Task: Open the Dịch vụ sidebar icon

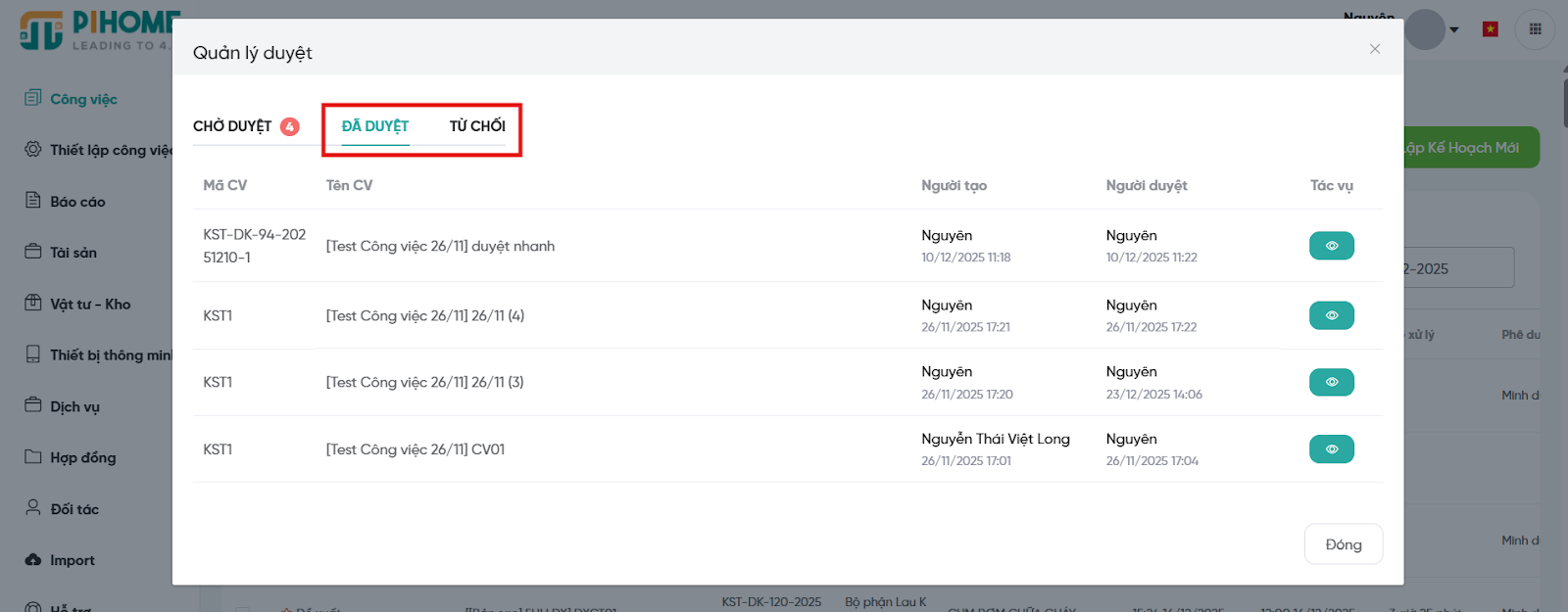Action: tap(33, 405)
